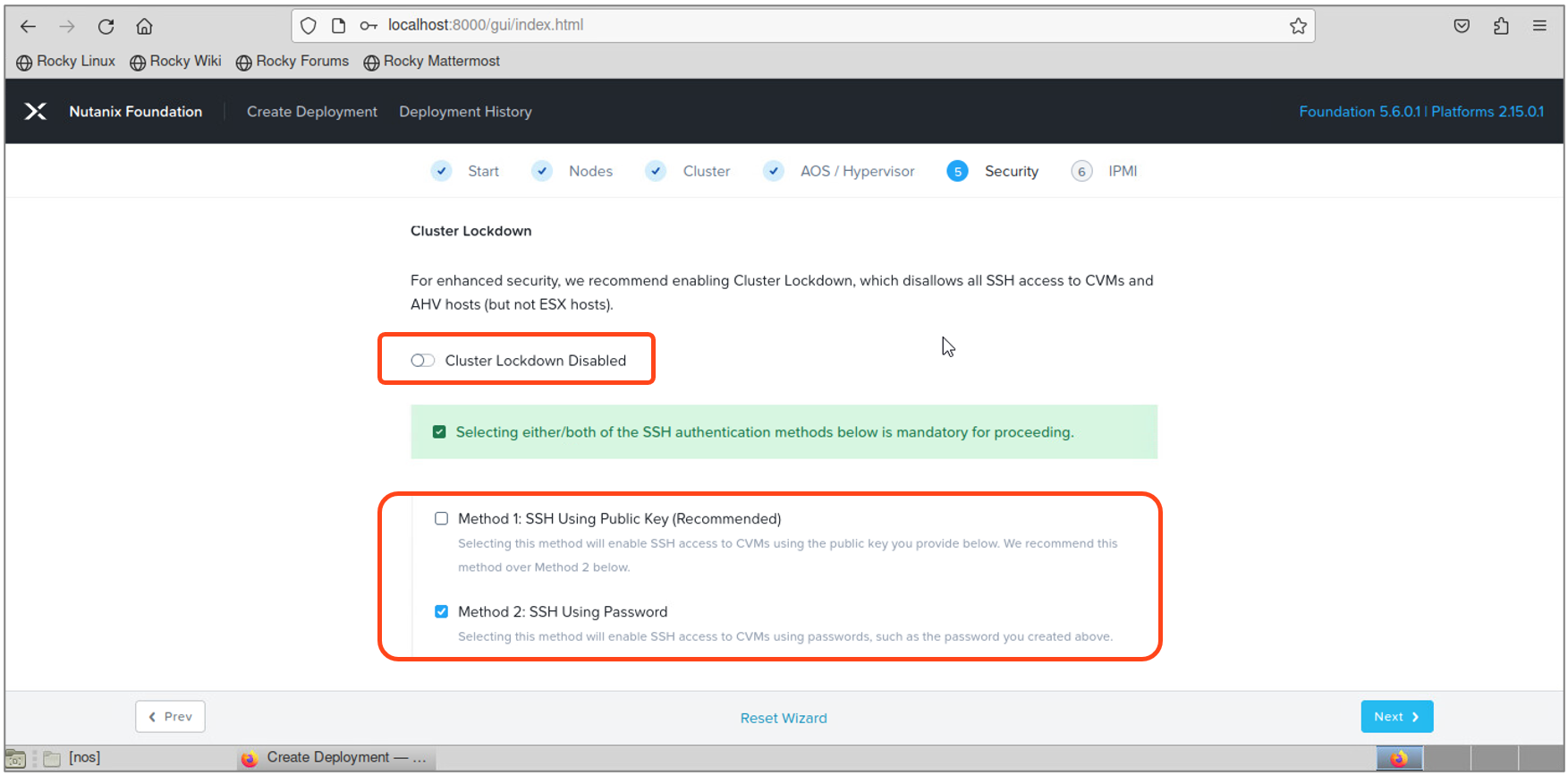The height and width of the screenshot is (776, 1568).
Task: Open the browser home page icon
Action: tap(144, 26)
